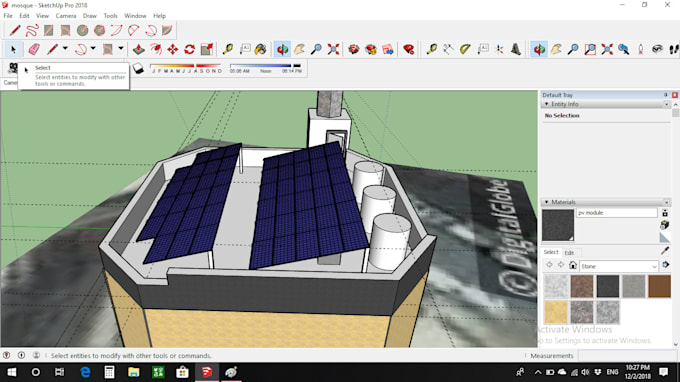Viewport: 680px width, 382px height.
Task: Select the Push/Pull tool
Action: click(138, 49)
